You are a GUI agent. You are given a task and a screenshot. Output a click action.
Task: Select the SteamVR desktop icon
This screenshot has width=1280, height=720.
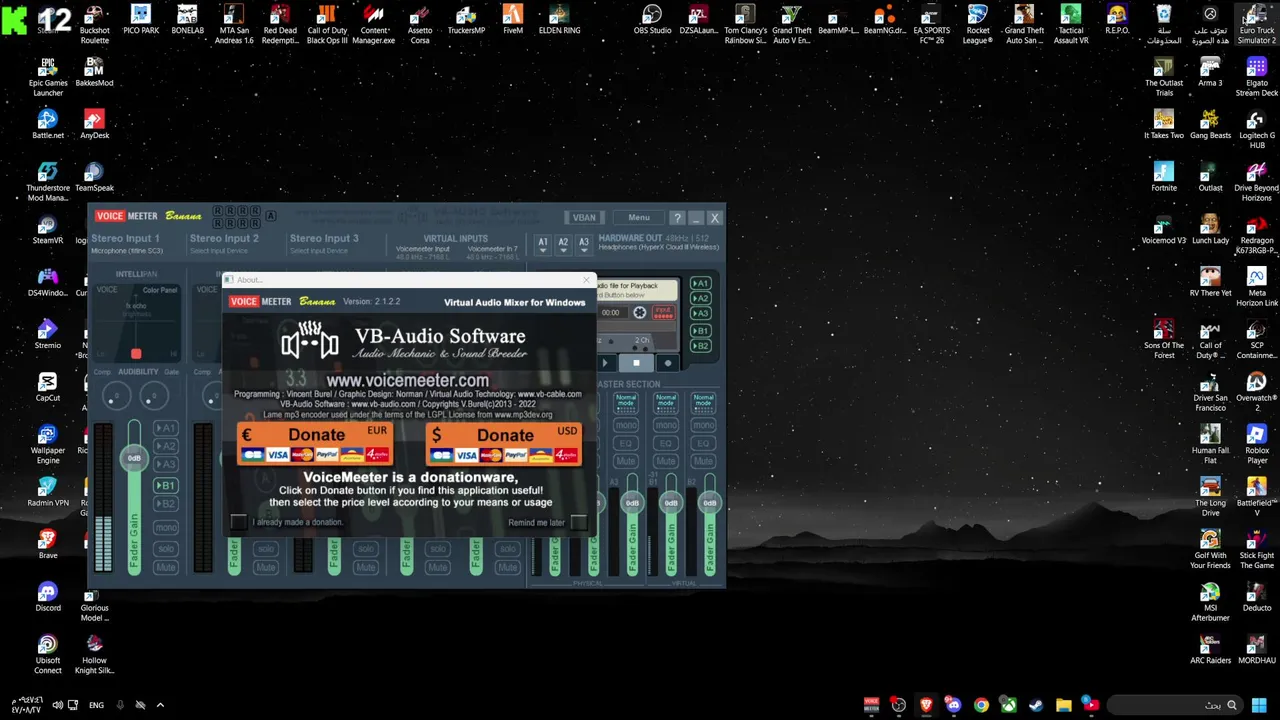point(47,230)
